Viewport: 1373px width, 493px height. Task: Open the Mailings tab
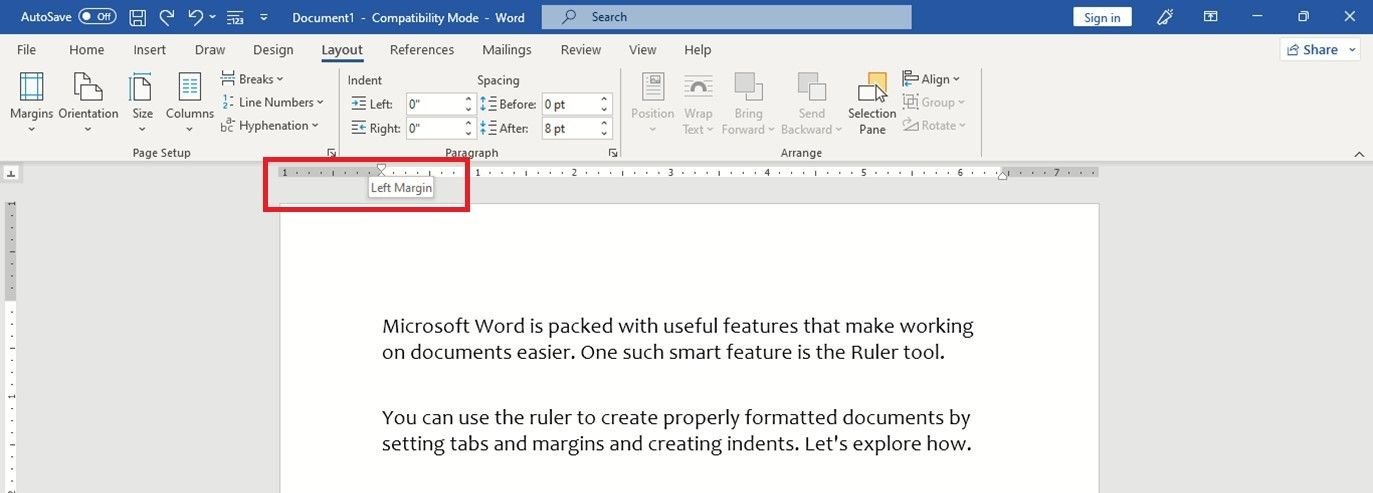point(507,50)
